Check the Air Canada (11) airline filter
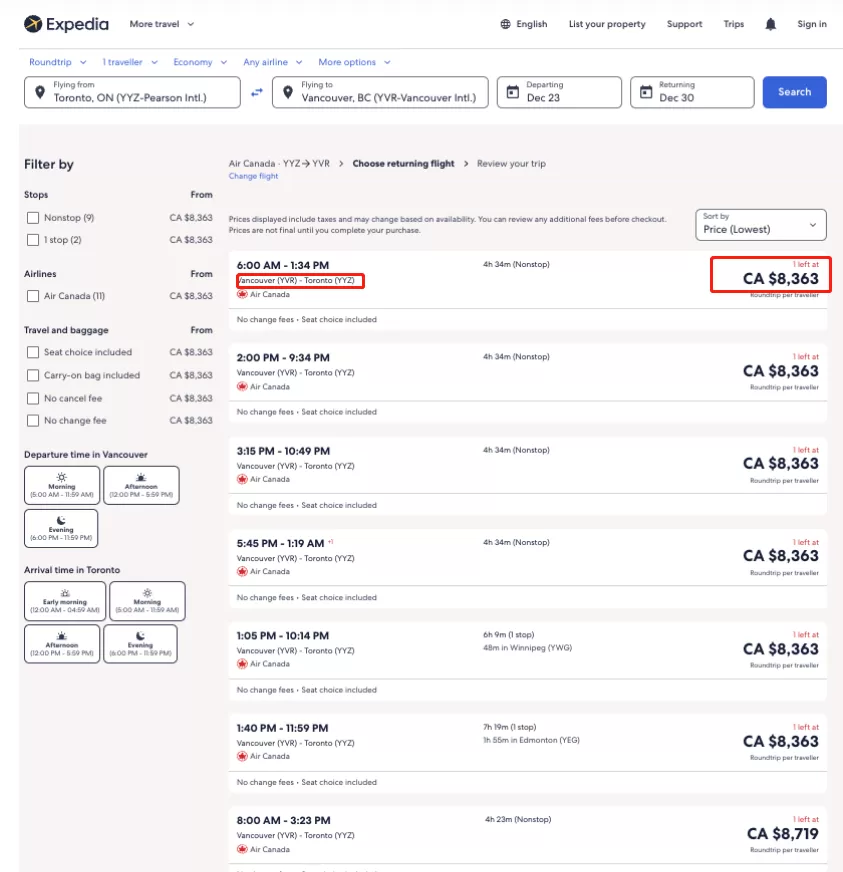The height and width of the screenshot is (872, 843). coord(33,296)
